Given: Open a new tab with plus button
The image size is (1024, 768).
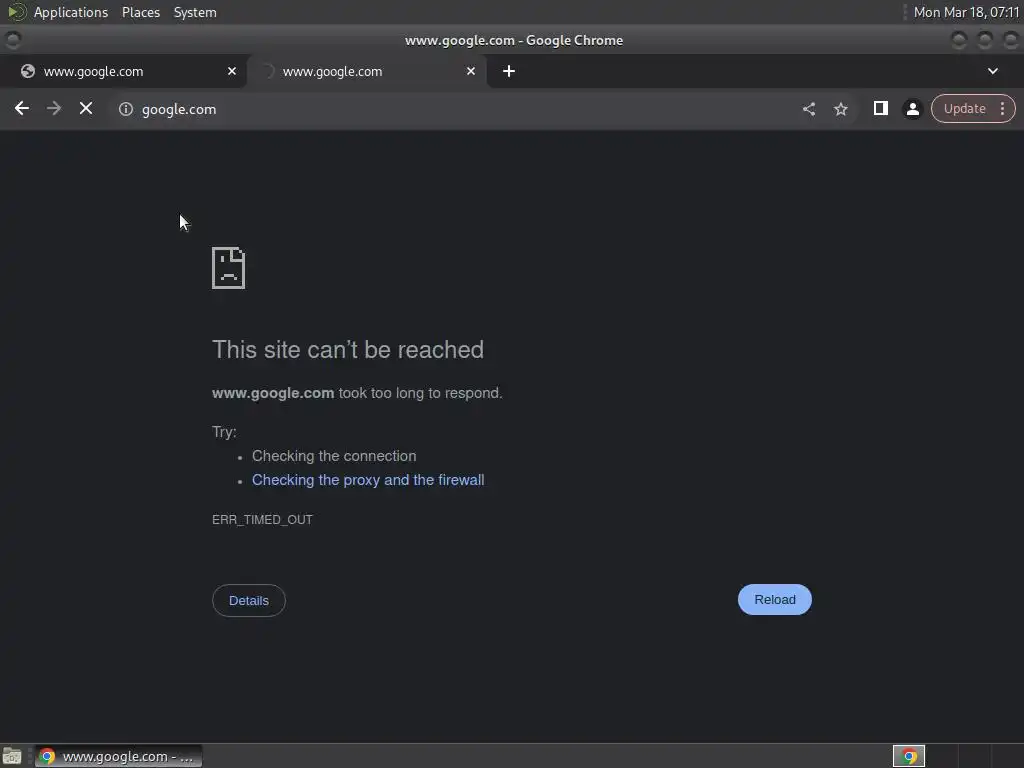Looking at the screenshot, I should (x=509, y=71).
